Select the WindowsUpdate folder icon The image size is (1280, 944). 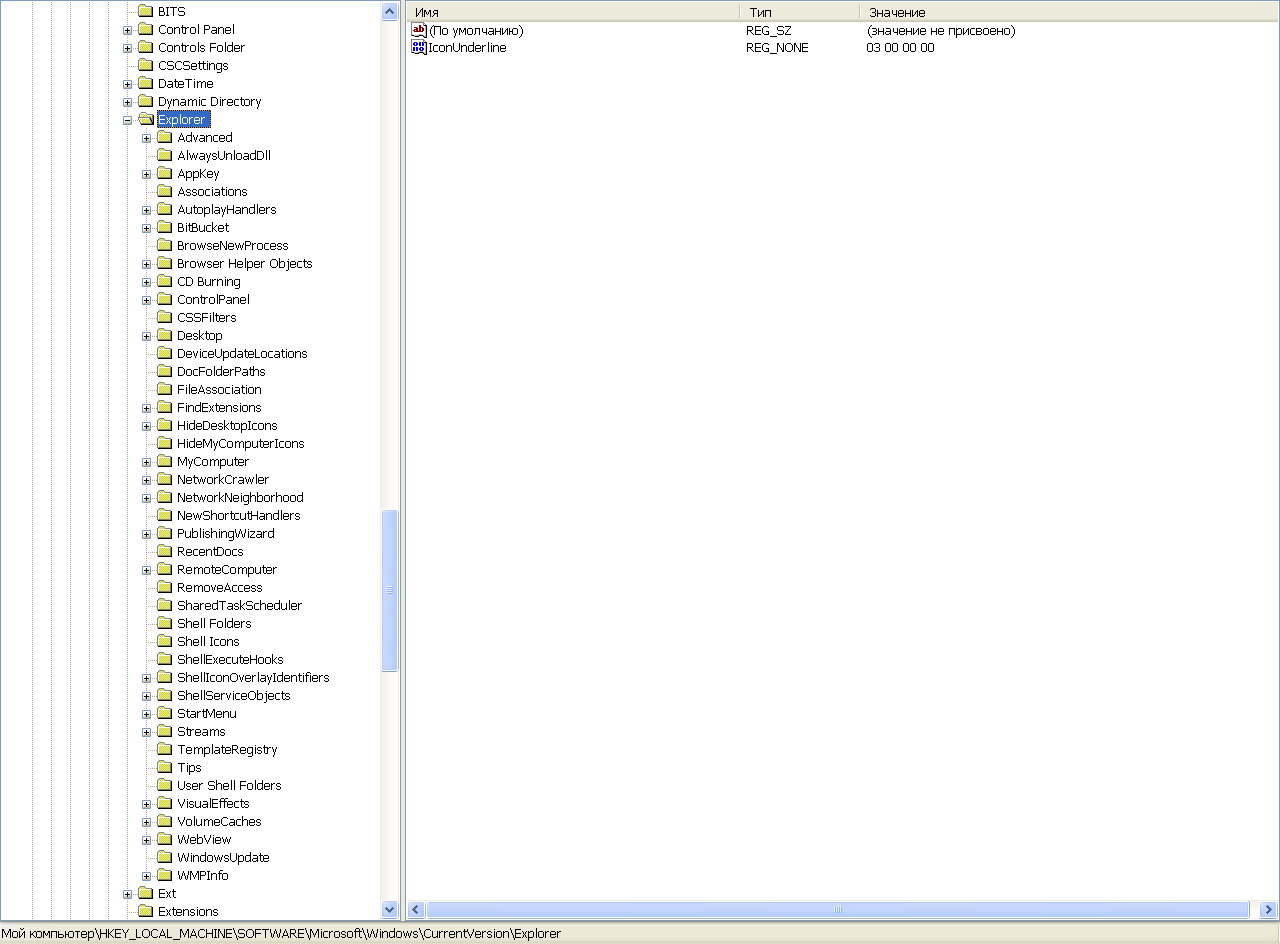165,858
